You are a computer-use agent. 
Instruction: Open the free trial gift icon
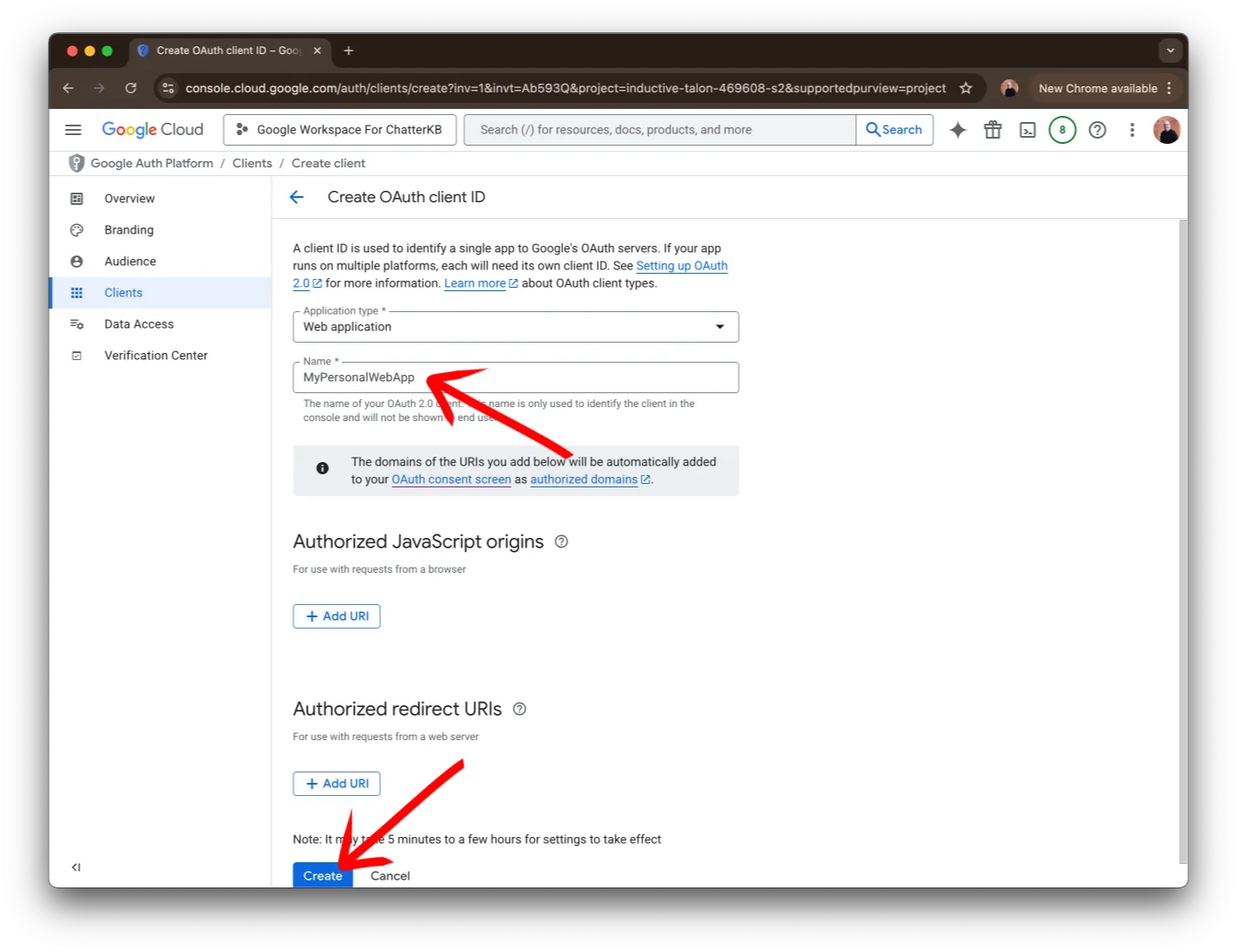tap(993, 130)
